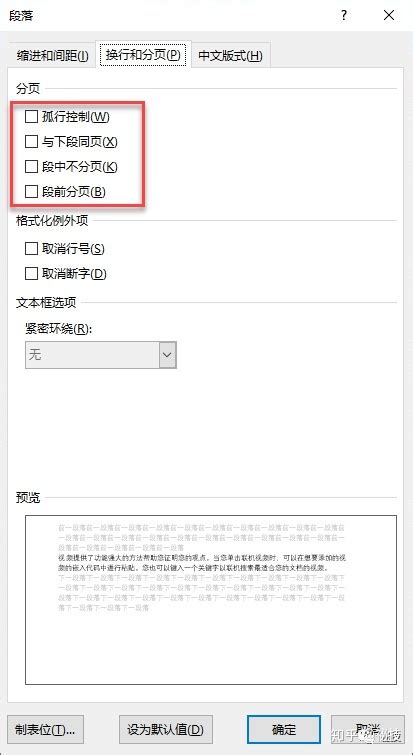Click the 制表位 button
Image resolution: width=413 pixels, height=755 pixels.
46,729
